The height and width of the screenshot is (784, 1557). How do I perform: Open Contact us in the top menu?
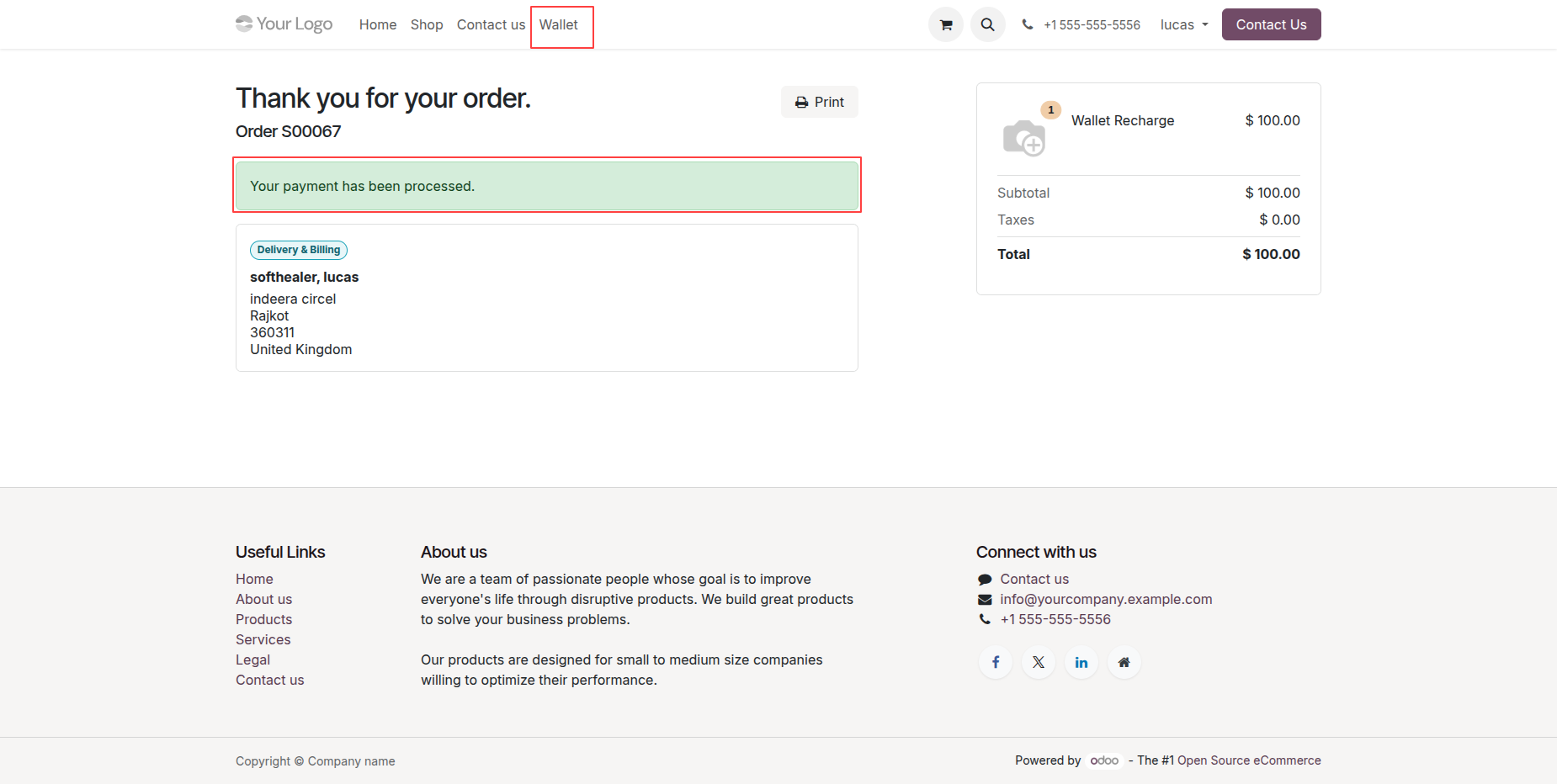pyautogui.click(x=491, y=24)
